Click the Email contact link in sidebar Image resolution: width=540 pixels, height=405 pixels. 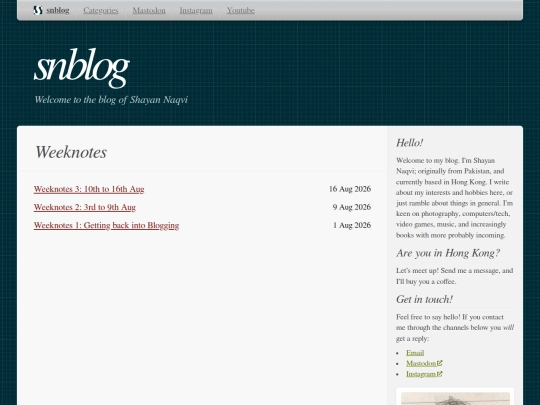point(415,353)
